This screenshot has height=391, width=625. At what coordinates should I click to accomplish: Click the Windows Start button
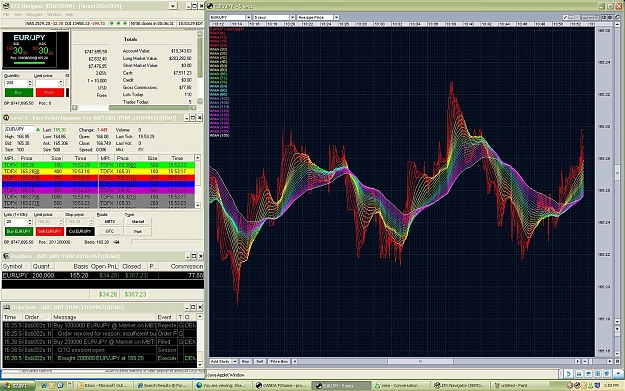(x=18, y=385)
